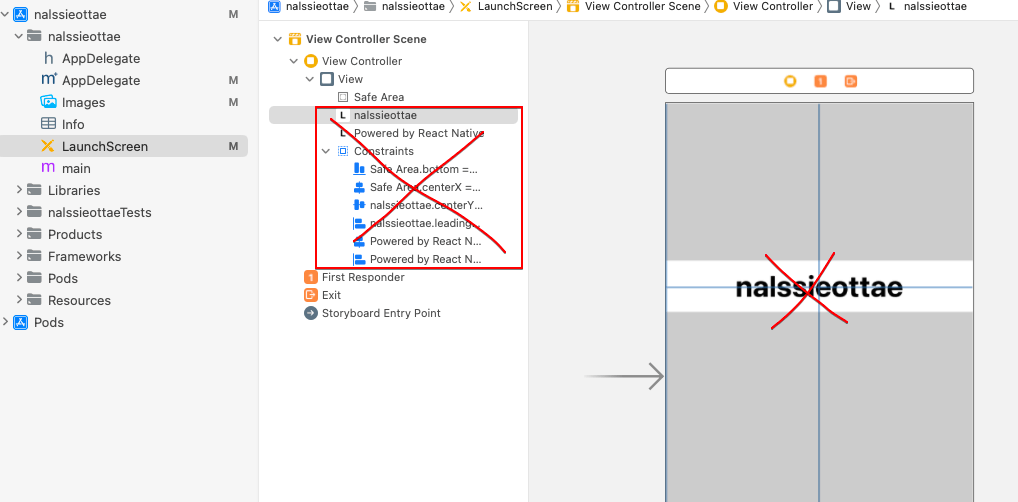This screenshot has width=1018, height=502.
Task: Select nalssieottae.centerY constraint
Action: pos(427,205)
